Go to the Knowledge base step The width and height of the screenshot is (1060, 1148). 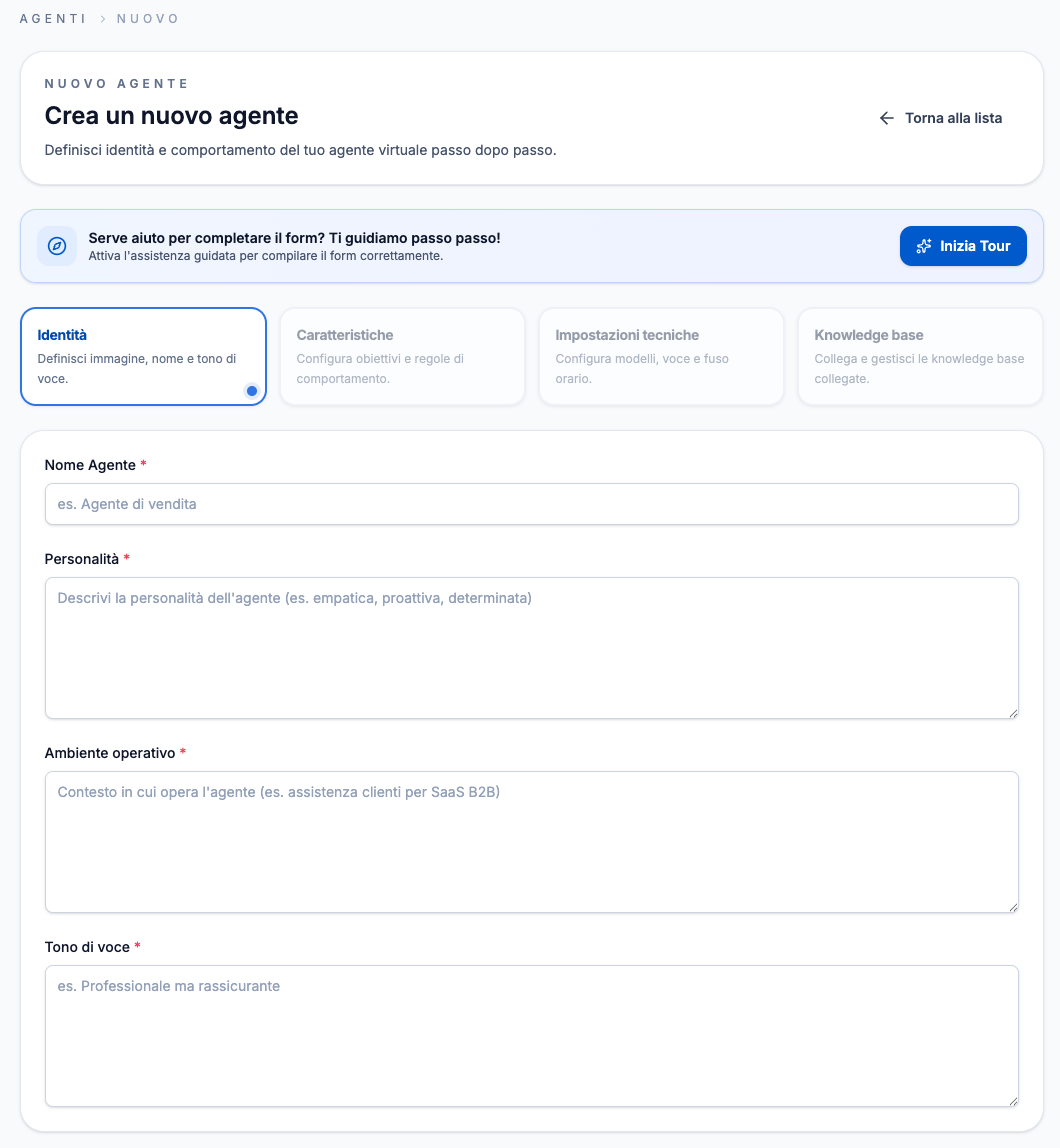(x=920, y=356)
